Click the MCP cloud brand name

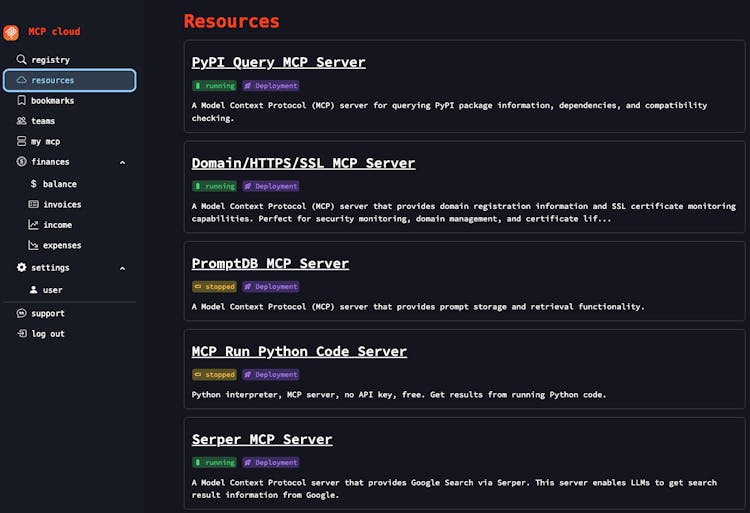(x=54, y=32)
